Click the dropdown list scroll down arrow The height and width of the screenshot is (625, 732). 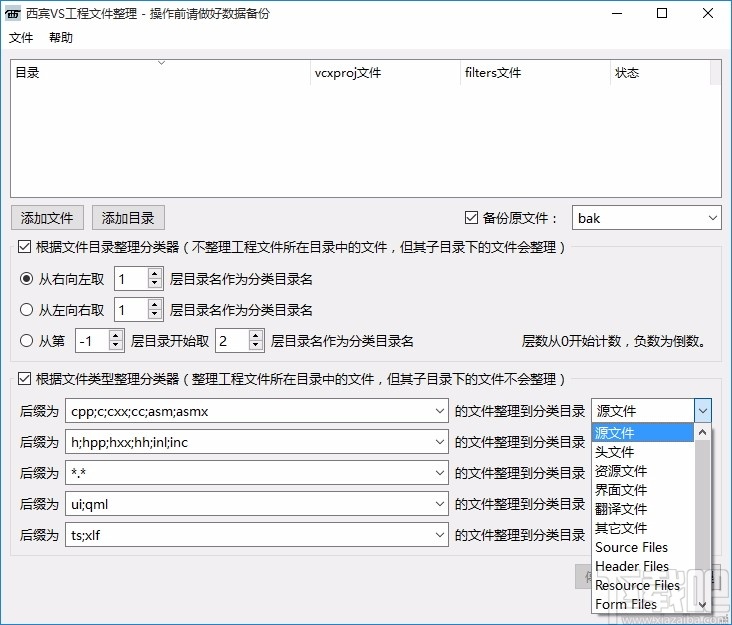click(702, 604)
